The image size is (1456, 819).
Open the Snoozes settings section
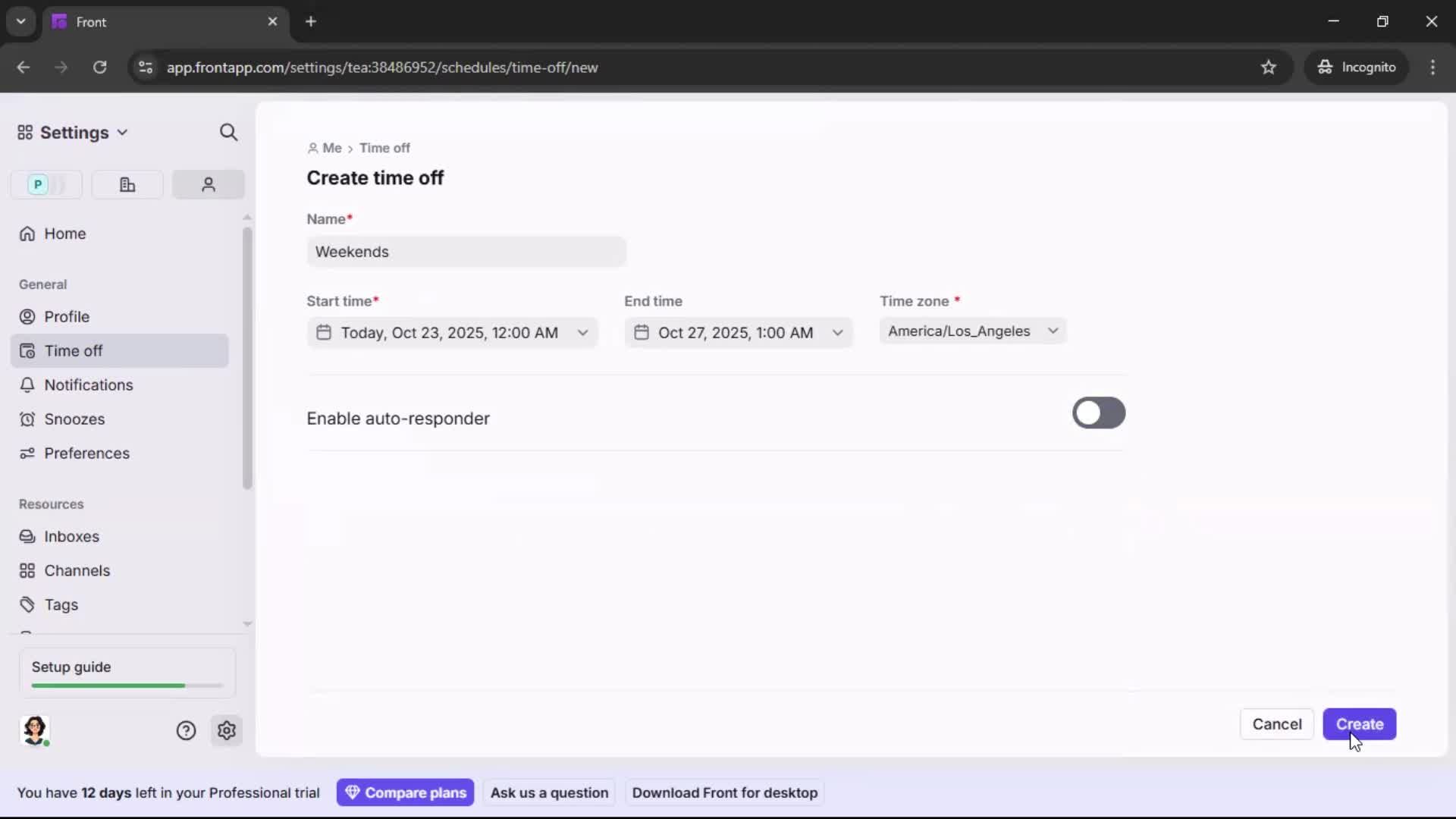click(x=75, y=419)
